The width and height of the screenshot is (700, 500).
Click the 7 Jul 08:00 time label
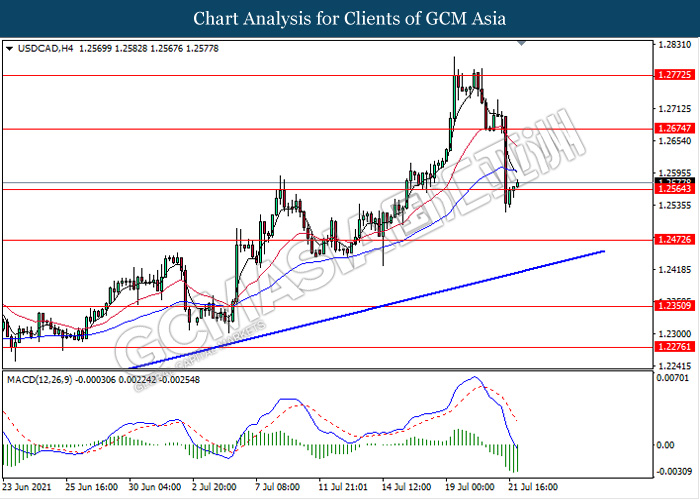coord(277,487)
